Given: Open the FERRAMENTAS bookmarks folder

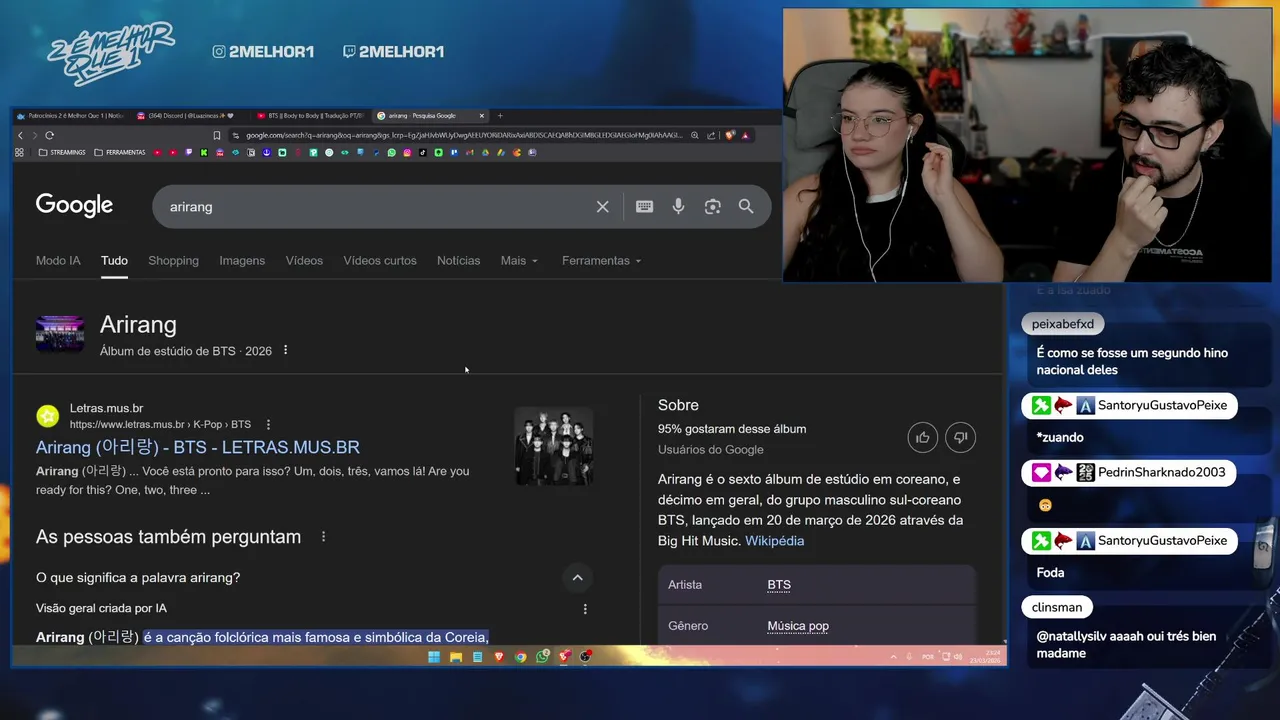Looking at the screenshot, I should (119, 152).
